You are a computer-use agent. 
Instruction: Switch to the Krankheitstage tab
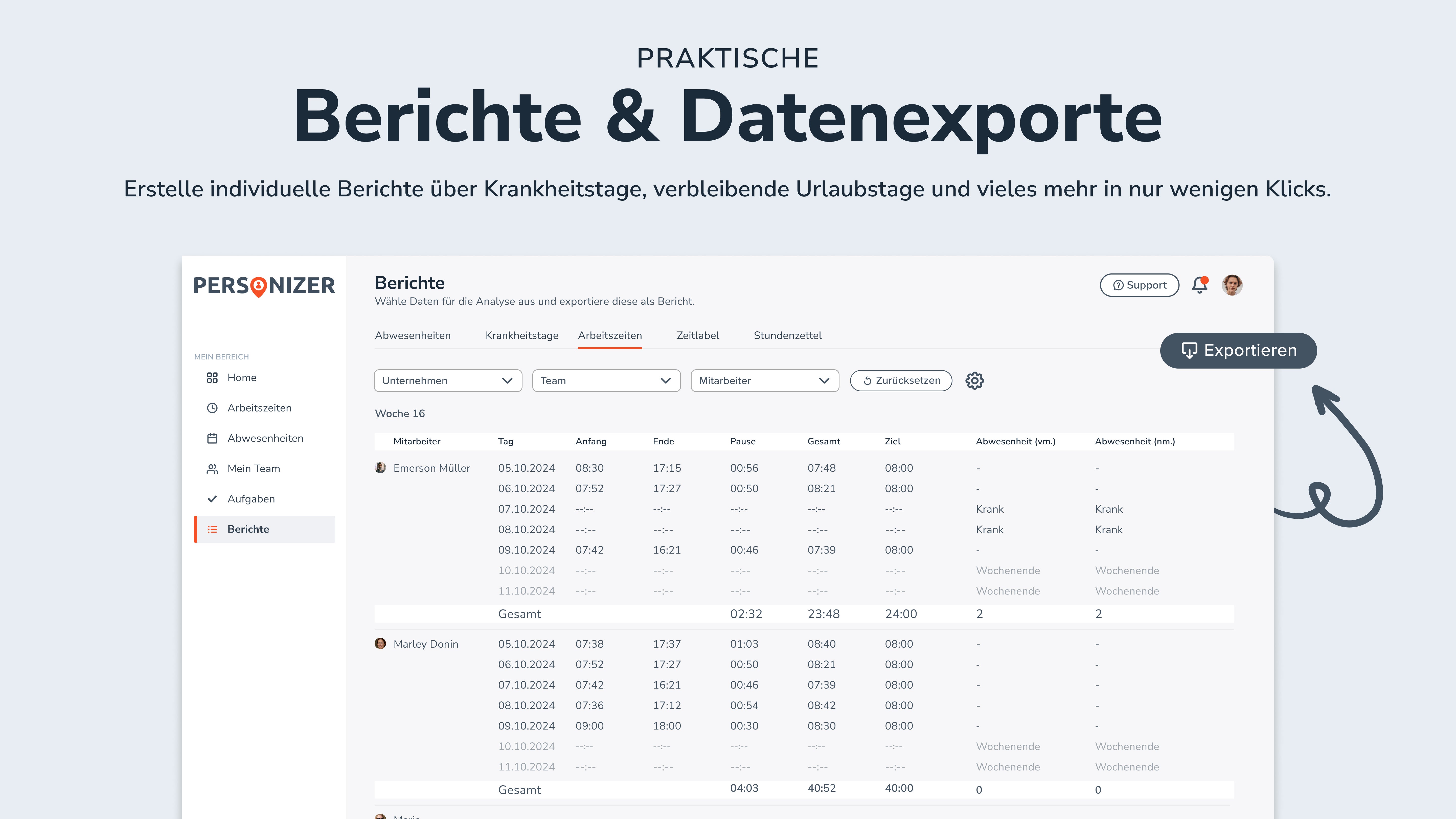522,335
